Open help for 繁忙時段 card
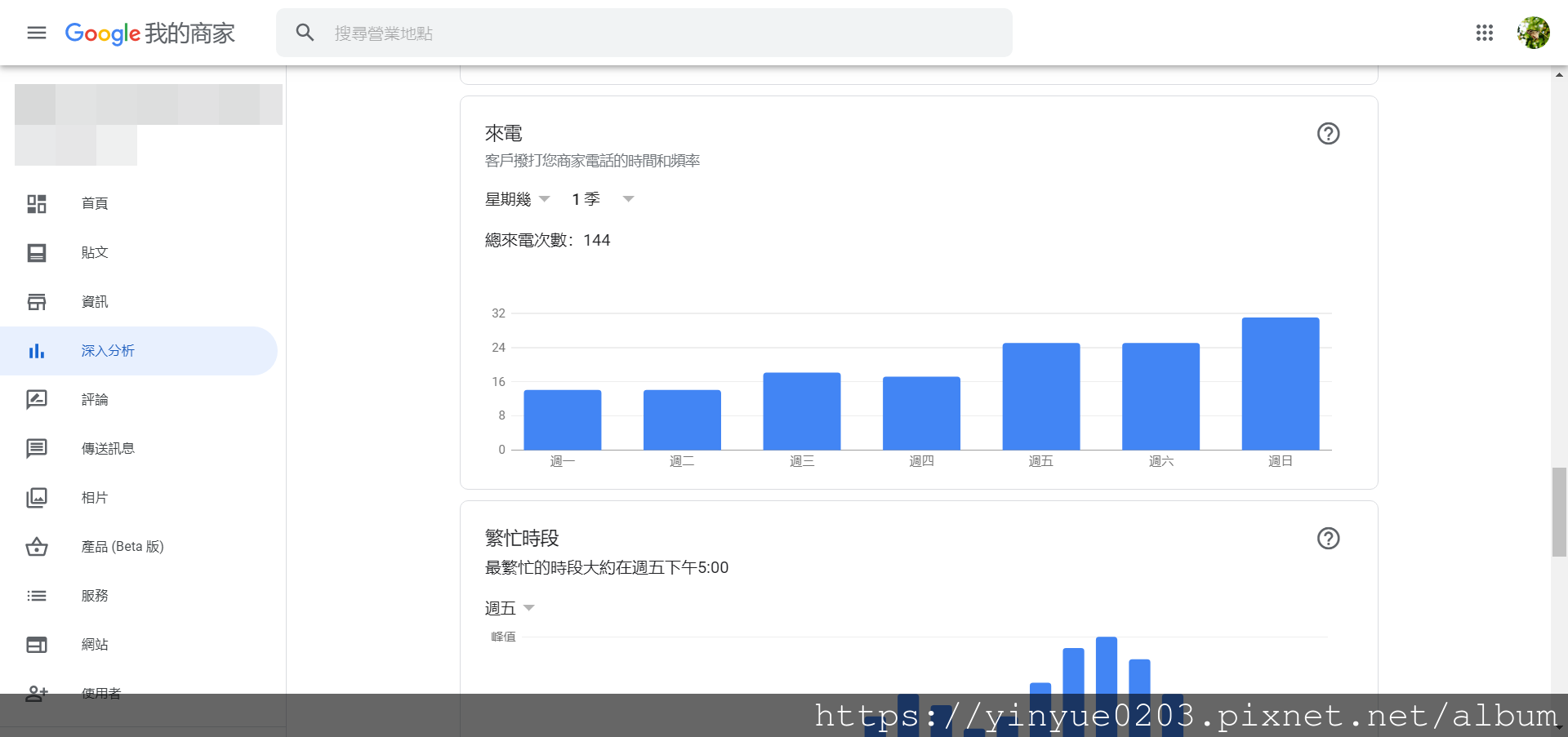This screenshot has height=737, width=1568. pos(1329,538)
